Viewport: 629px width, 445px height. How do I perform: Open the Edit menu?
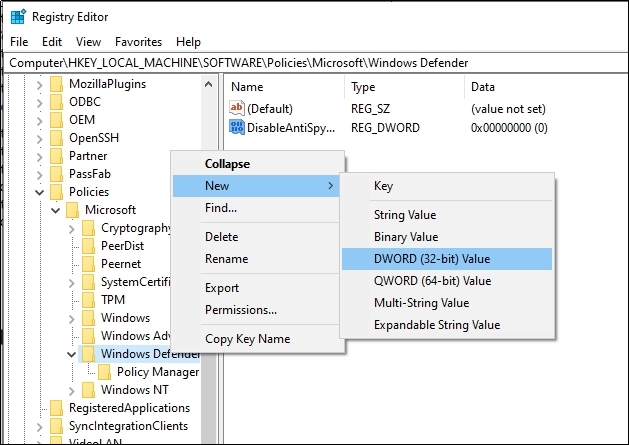pyautogui.click(x=52, y=42)
